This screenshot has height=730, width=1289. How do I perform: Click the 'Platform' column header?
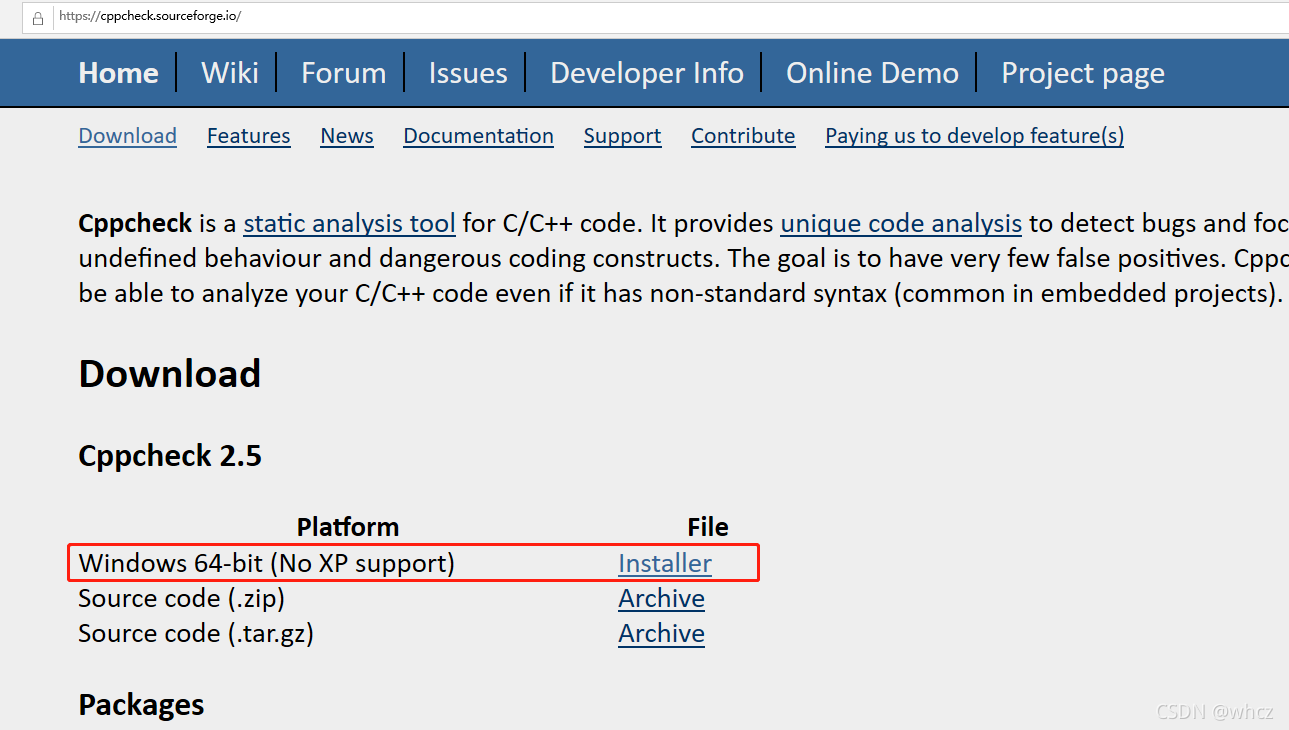point(348,527)
